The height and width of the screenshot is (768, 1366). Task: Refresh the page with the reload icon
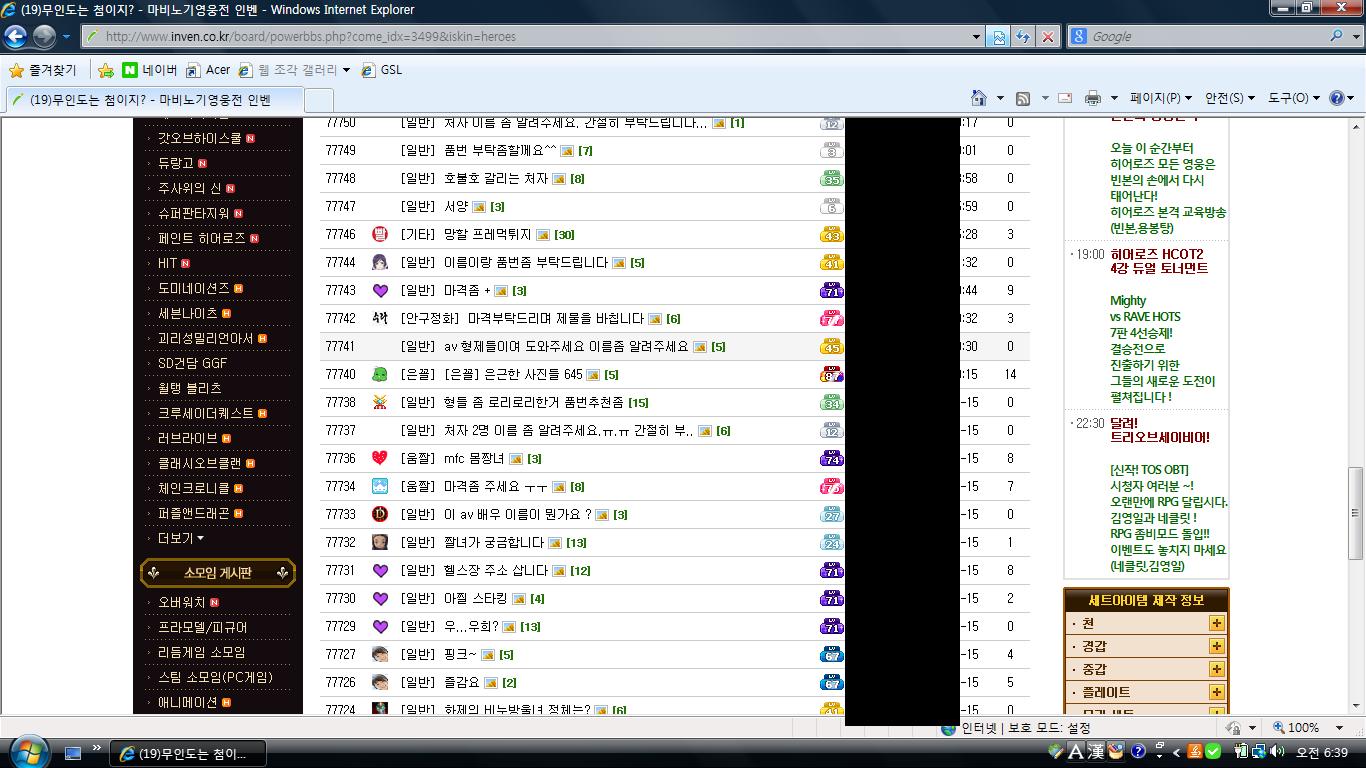(x=1023, y=37)
